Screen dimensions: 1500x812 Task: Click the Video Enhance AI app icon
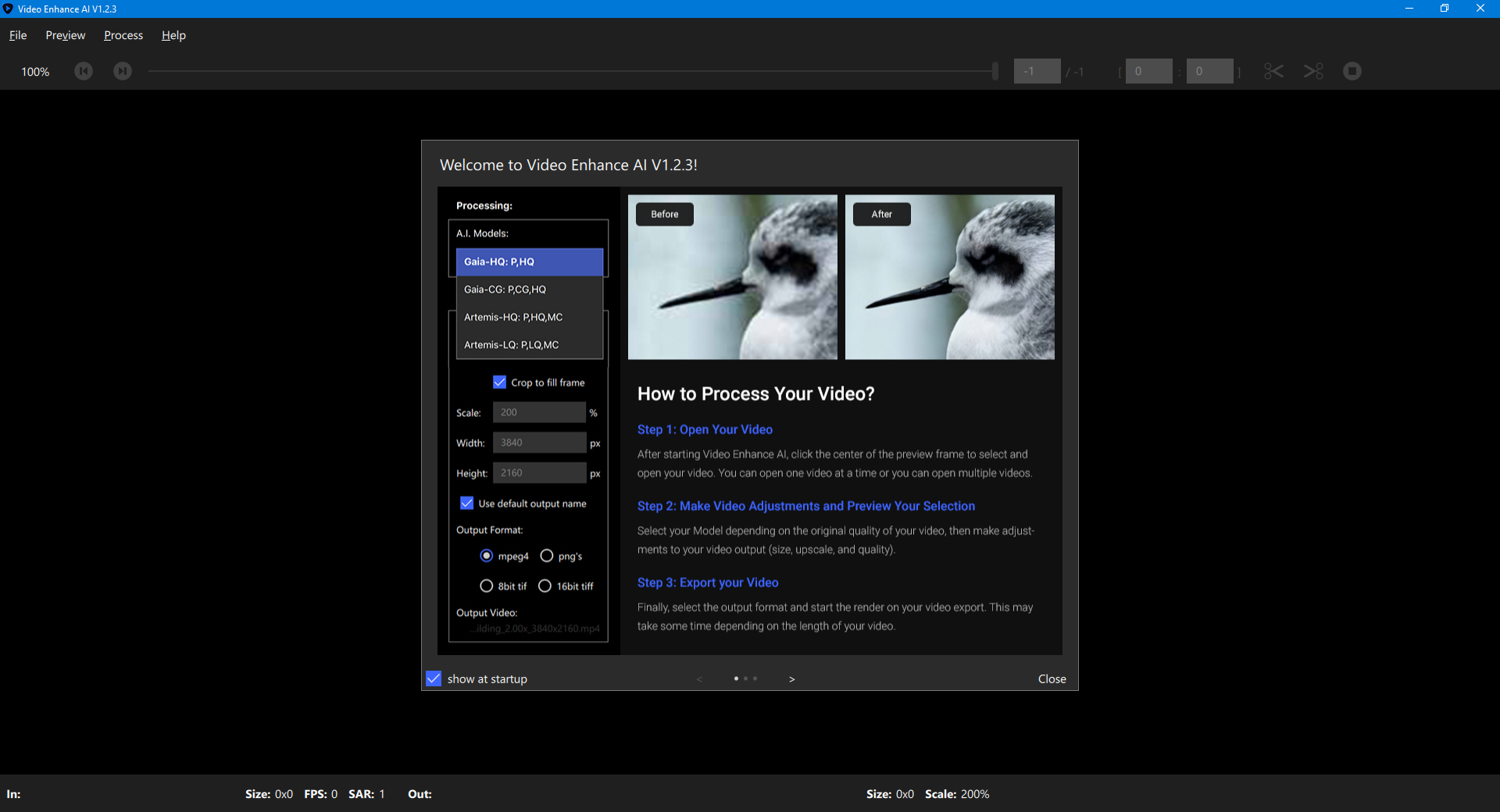8,9
